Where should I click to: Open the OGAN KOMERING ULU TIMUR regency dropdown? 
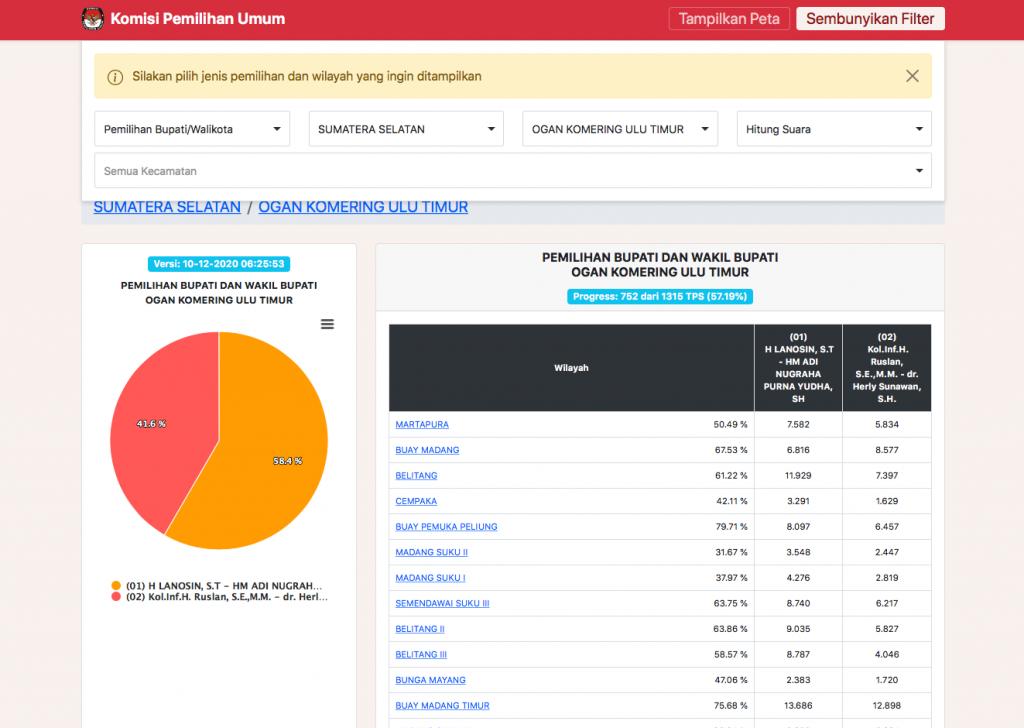point(620,129)
